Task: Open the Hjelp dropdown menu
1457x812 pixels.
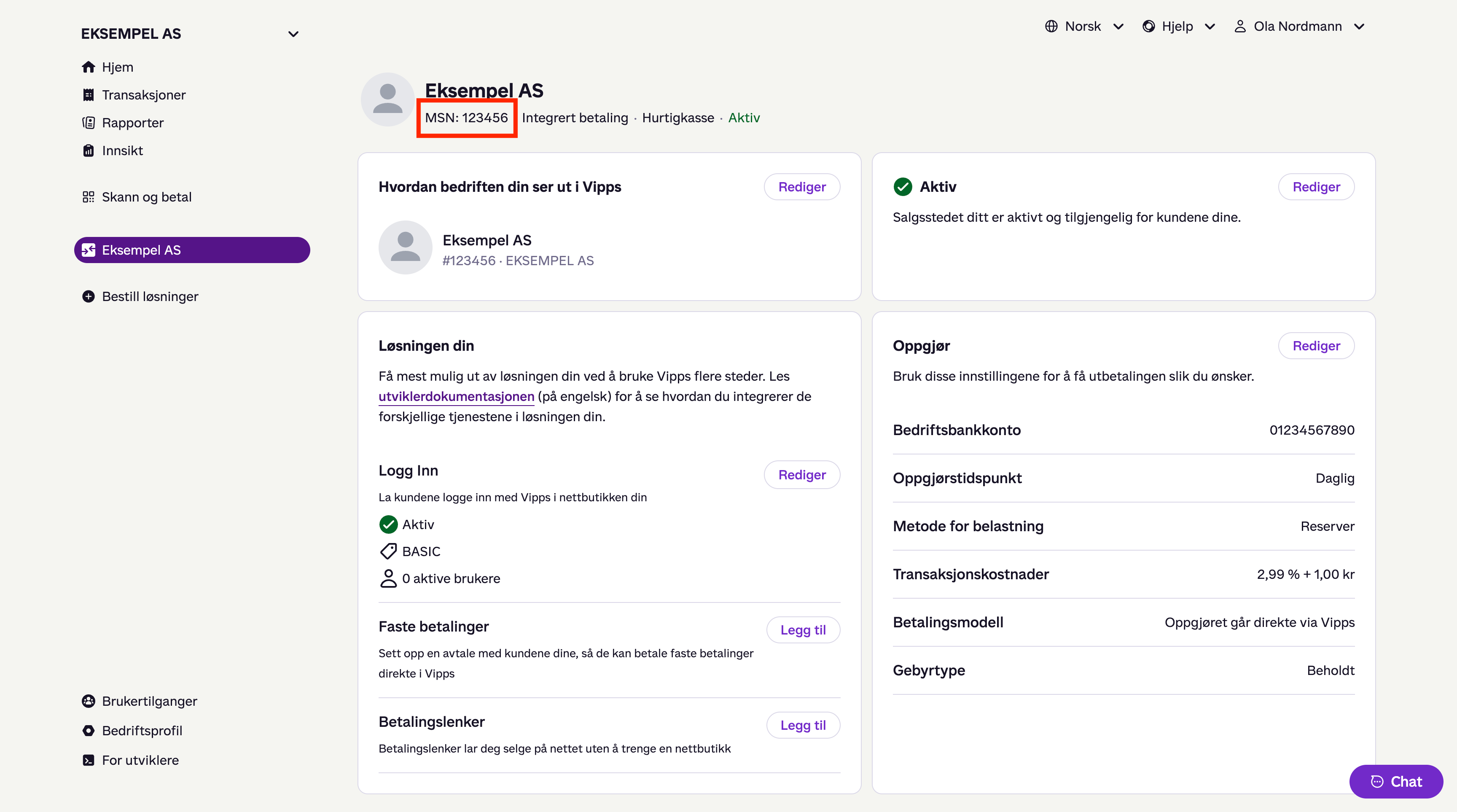Action: (x=1179, y=27)
